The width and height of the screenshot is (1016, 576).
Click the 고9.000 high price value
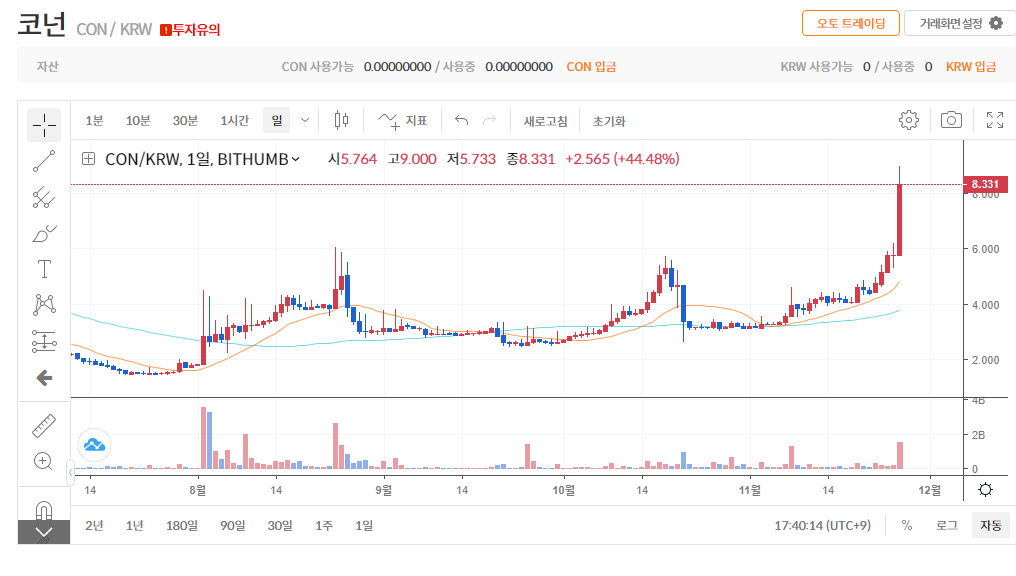pyautogui.click(x=412, y=159)
